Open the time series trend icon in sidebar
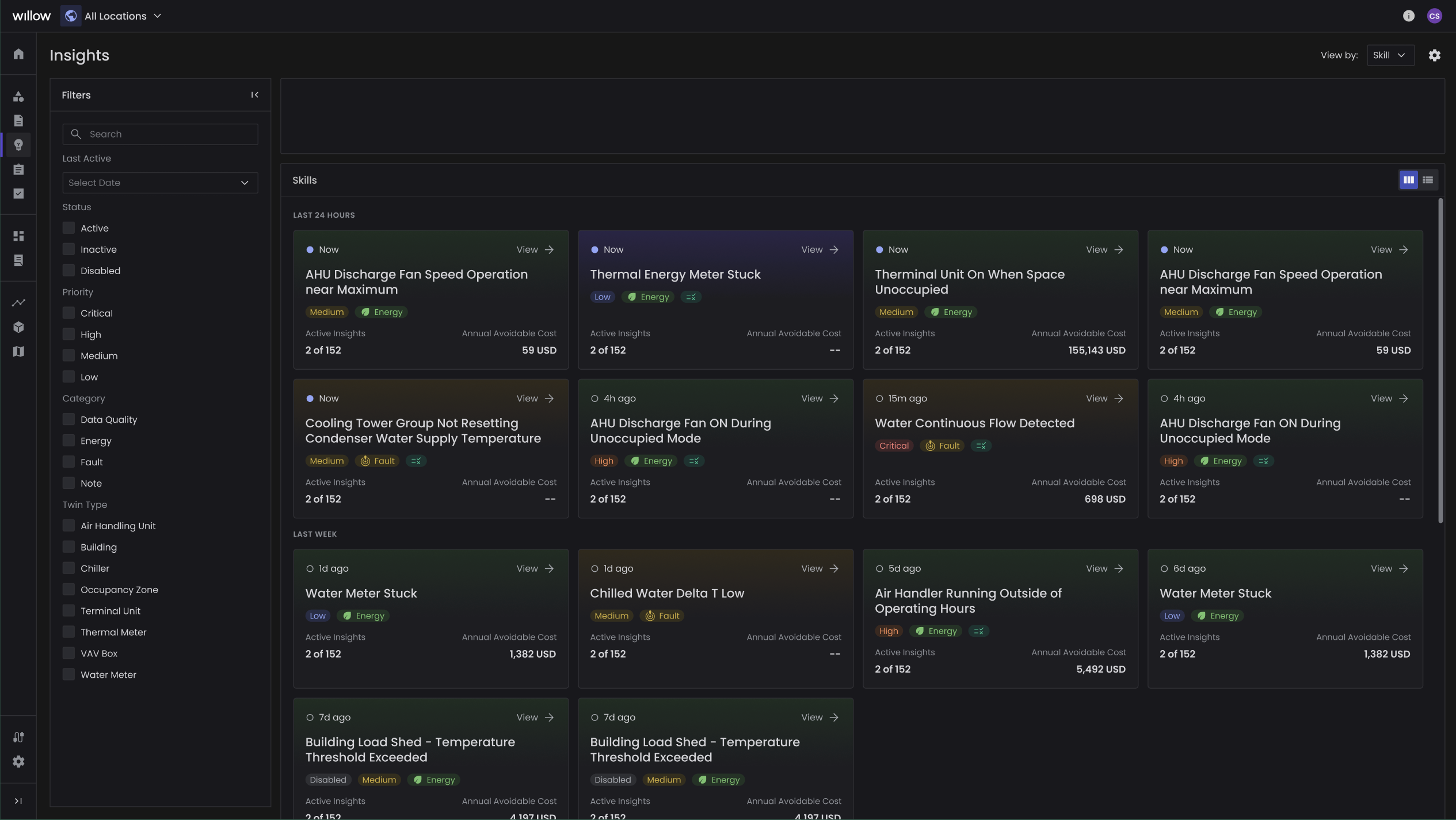This screenshot has height=820, width=1456. [x=18, y=302]
